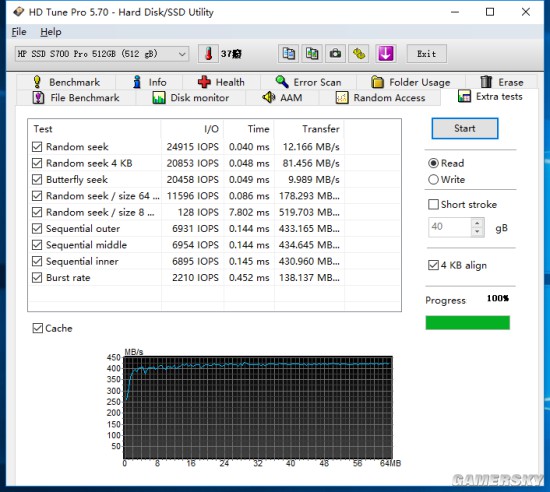550x492 pixels.
Task: Select the Write radio button
Action: (x=433, y=180)
